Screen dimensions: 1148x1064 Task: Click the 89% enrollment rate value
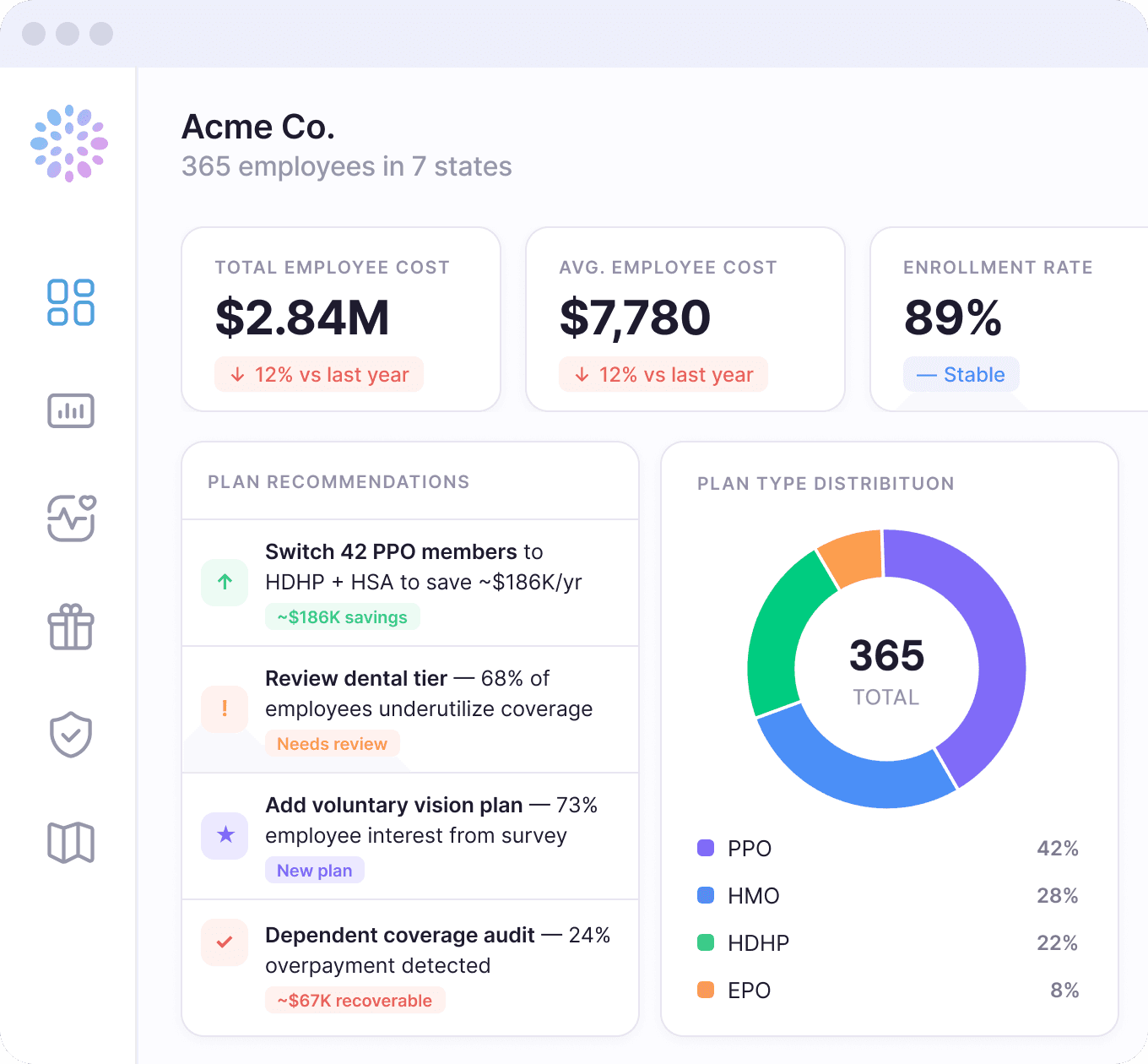[x=953, y=318]
